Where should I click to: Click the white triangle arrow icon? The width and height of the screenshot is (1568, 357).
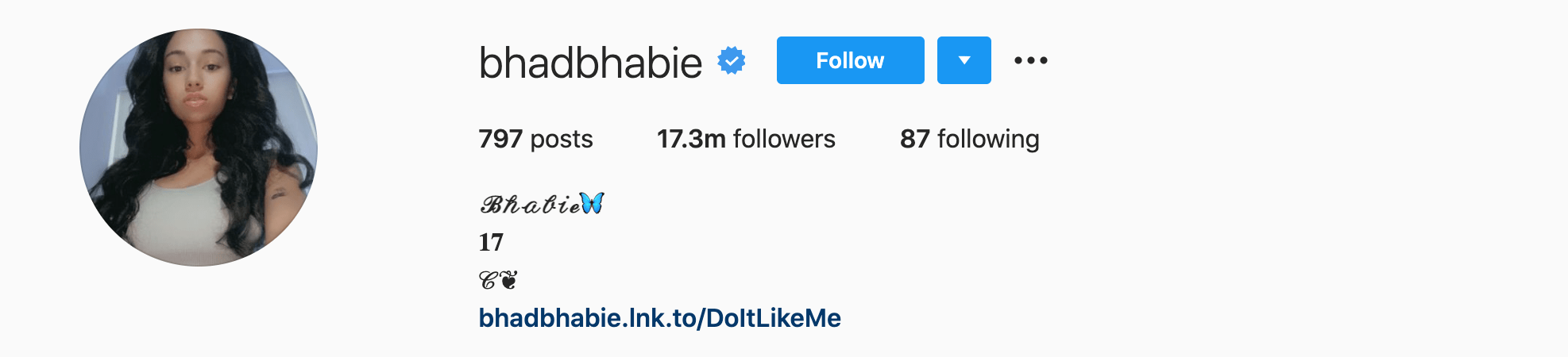pos(964,60)
